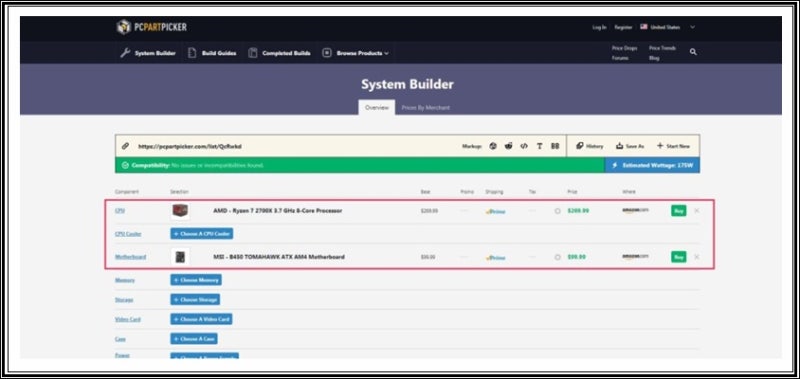Switch to Prices By Merchant tab
Viewport: 800px width, 379px height.
(x=426, y=108)
